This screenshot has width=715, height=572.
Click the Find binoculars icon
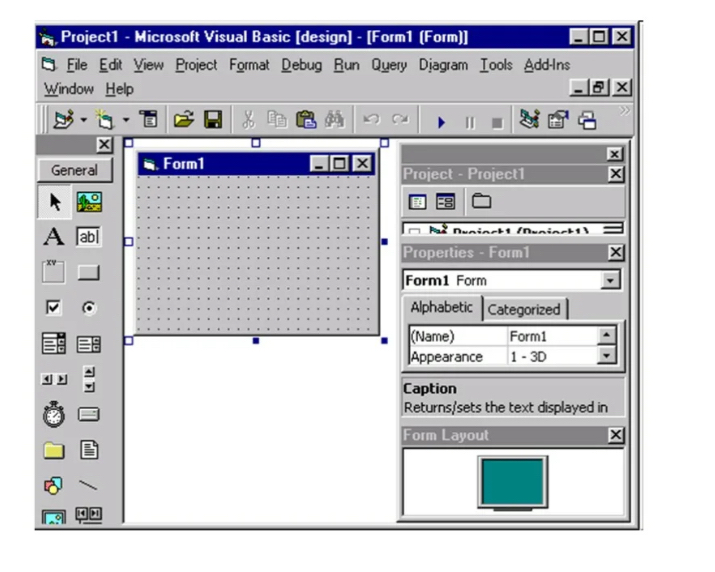[335, 120]
